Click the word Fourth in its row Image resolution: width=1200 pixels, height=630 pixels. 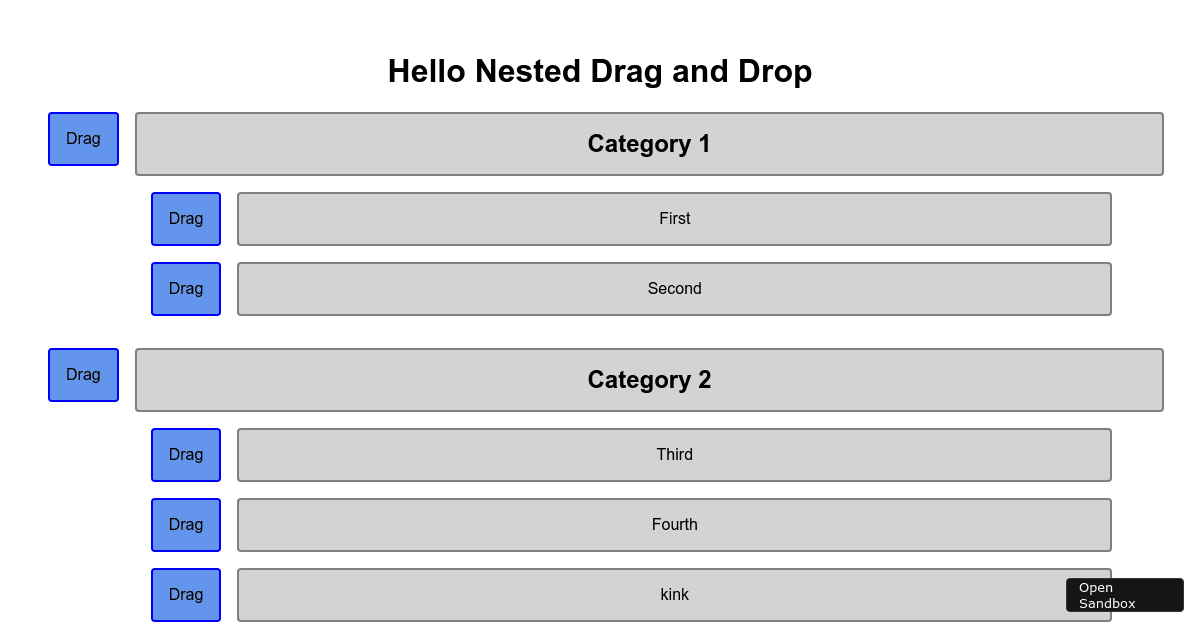[x=674, y=525]
